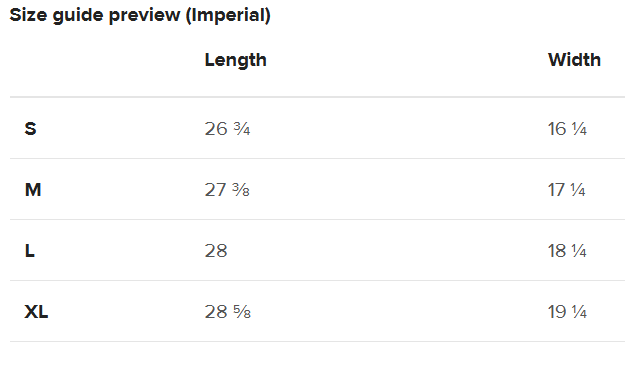Click the M size row label
This screenshot has height=367, width=625.
point(33,190)
